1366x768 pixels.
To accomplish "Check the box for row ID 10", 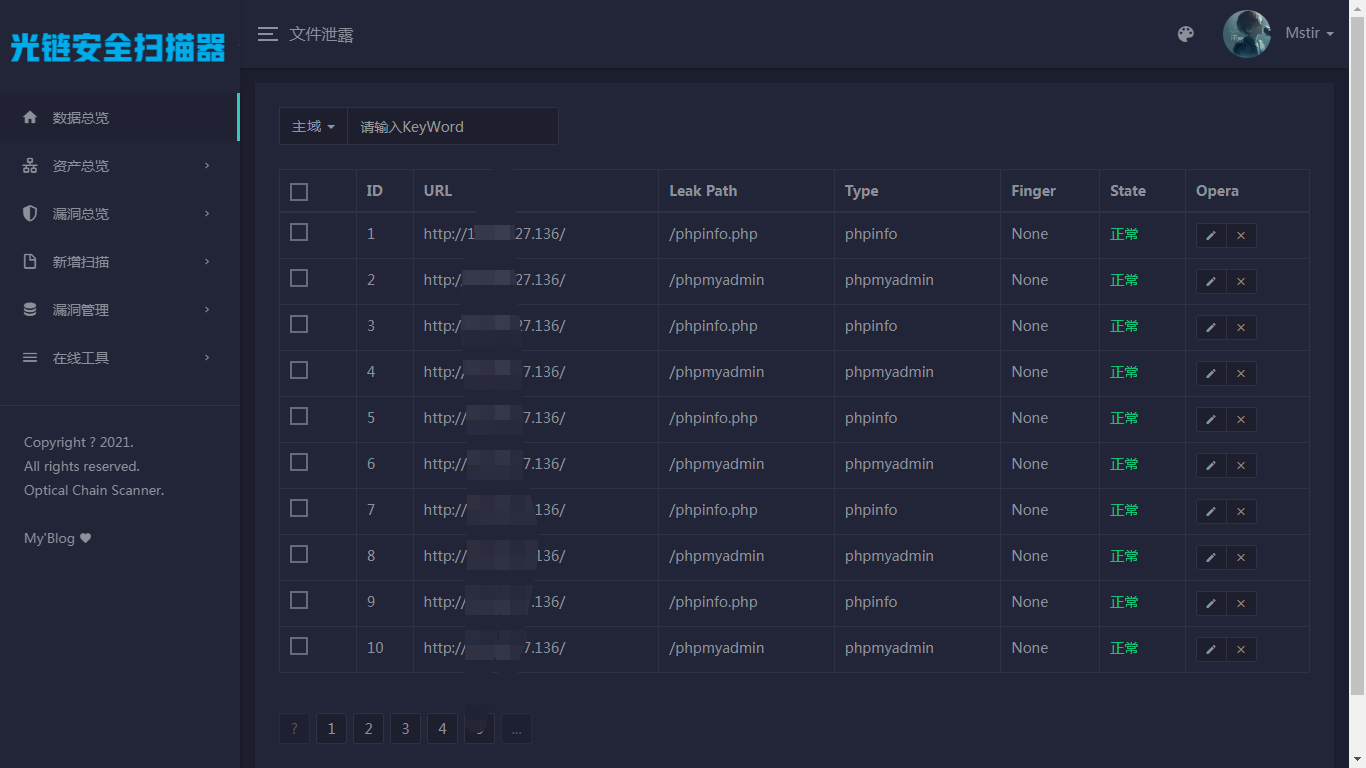I will click(x=299, y=646).
